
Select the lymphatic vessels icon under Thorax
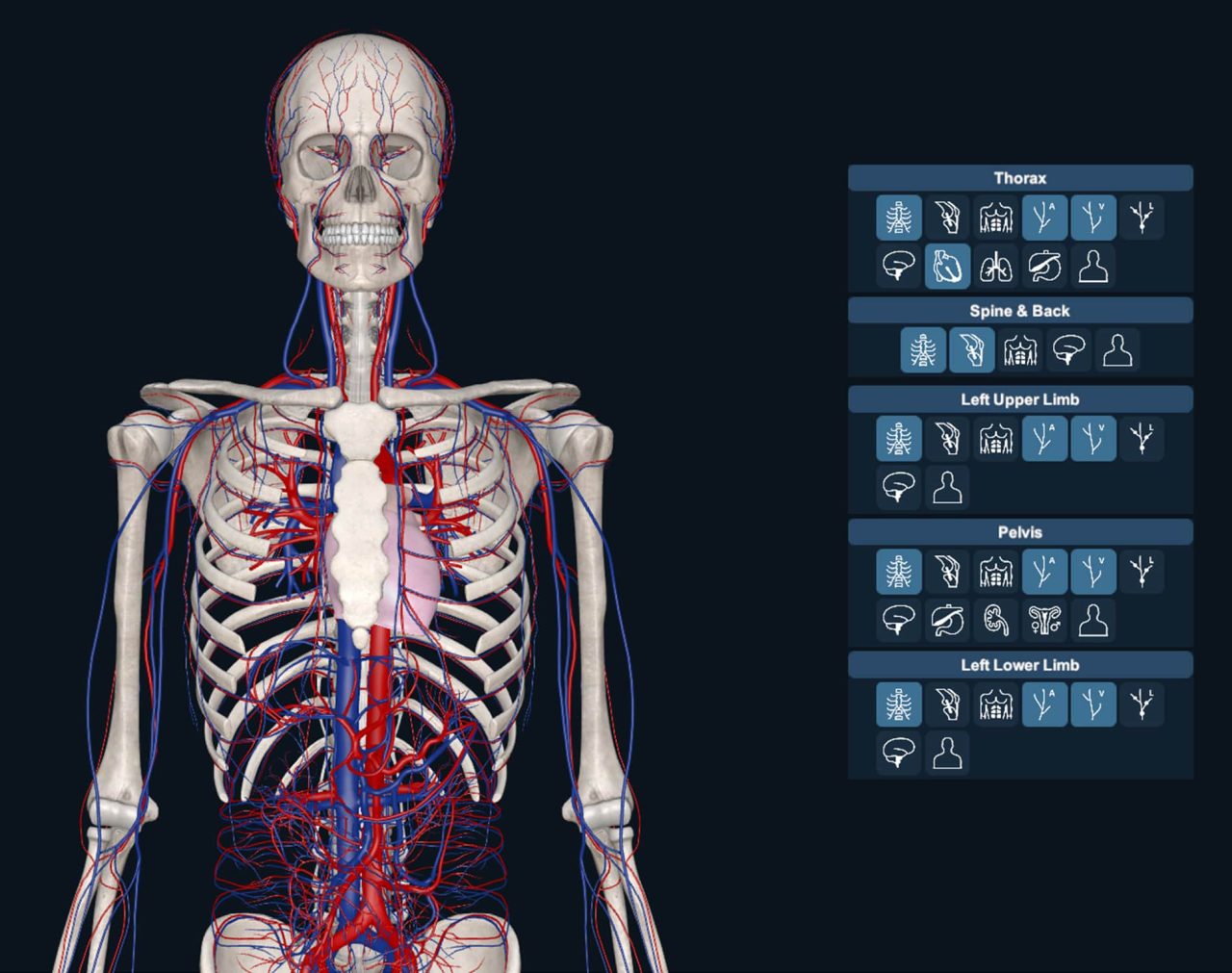pos(1142,218)
